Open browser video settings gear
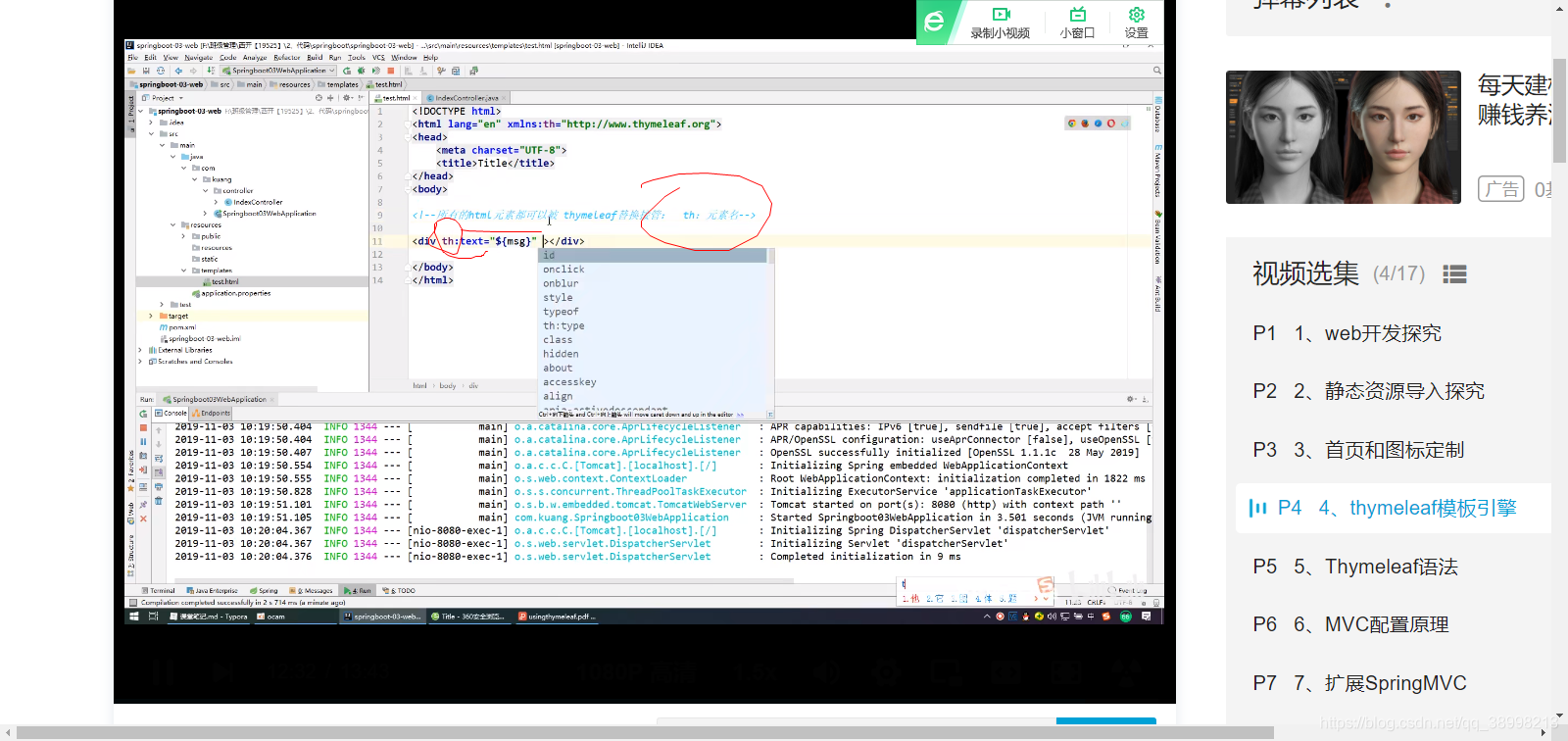This screenshot has height=741, width=1568. tap(1136, 23)
